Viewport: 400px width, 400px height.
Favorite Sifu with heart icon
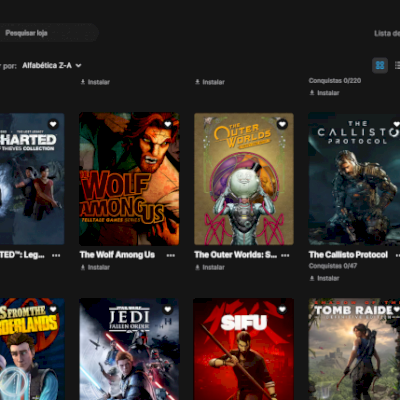pos(282,309)
